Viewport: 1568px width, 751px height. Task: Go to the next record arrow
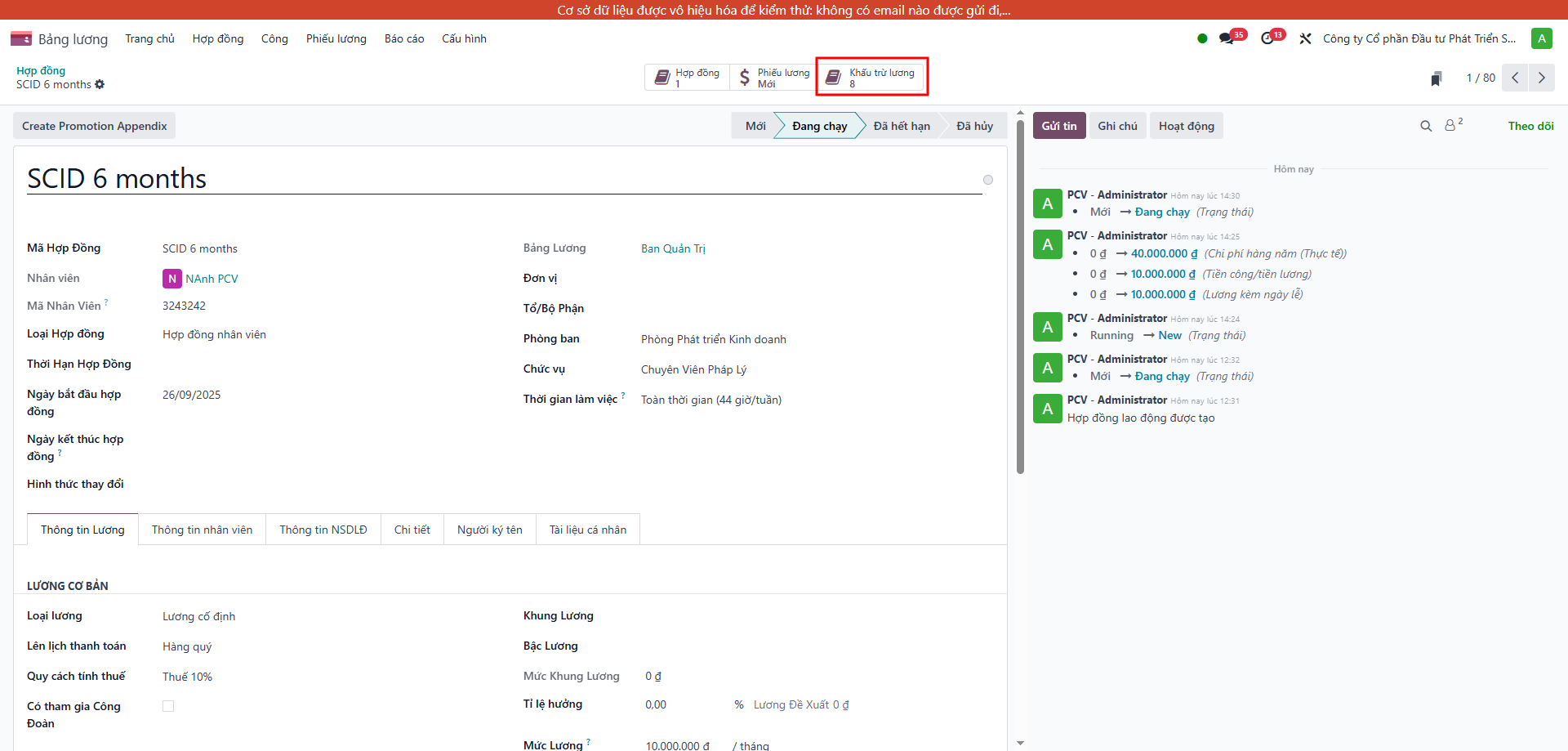point(1542,78)
